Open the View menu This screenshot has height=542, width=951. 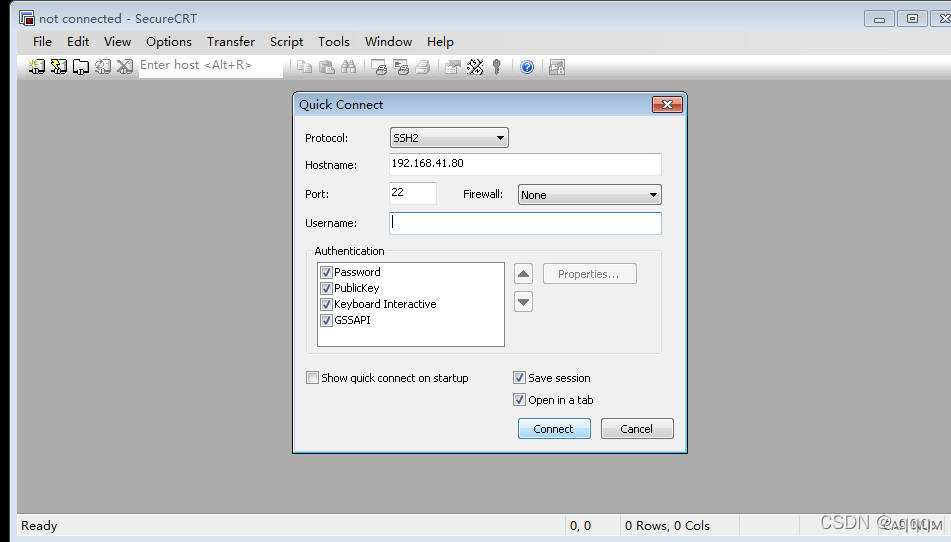[118, 42]
